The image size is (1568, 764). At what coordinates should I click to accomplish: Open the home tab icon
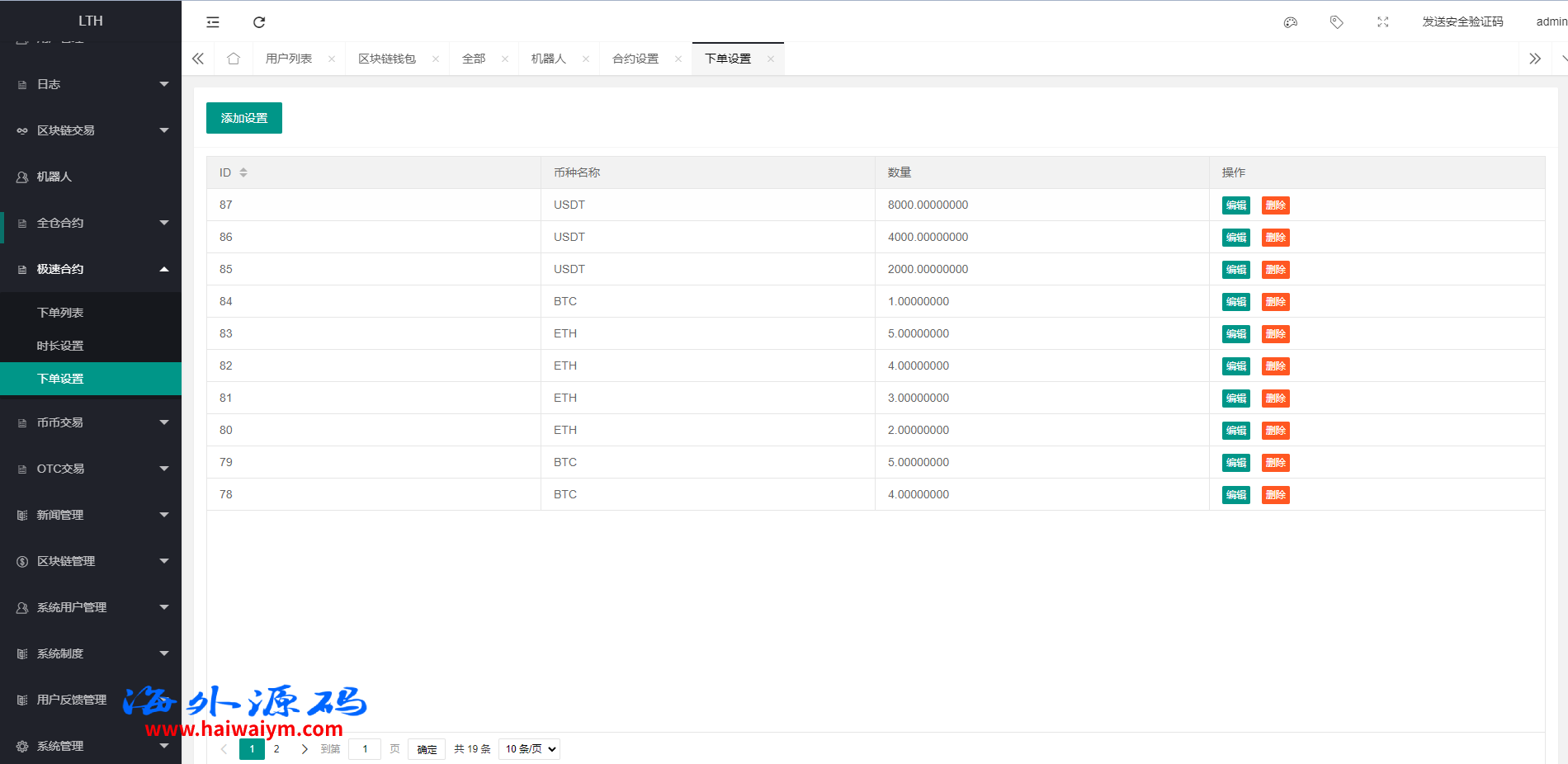click(234, 59)
